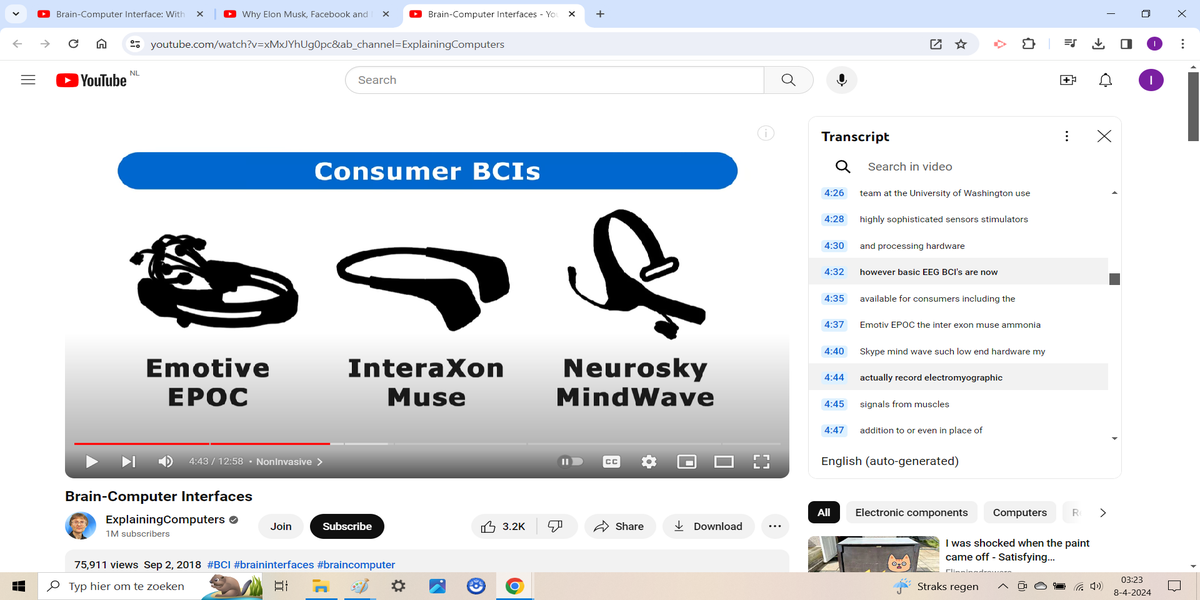
Task: Change the English (auto-generated) transcript language
Action: [x=890, y=461]
